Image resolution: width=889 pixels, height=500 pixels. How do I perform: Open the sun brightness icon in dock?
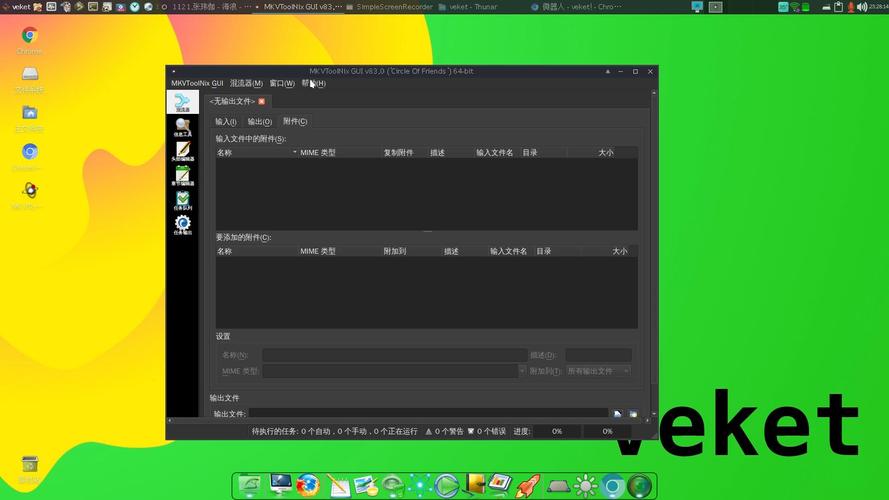[585, 486]
